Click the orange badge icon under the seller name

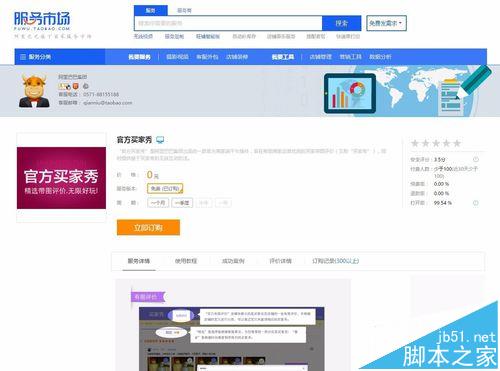76,86
